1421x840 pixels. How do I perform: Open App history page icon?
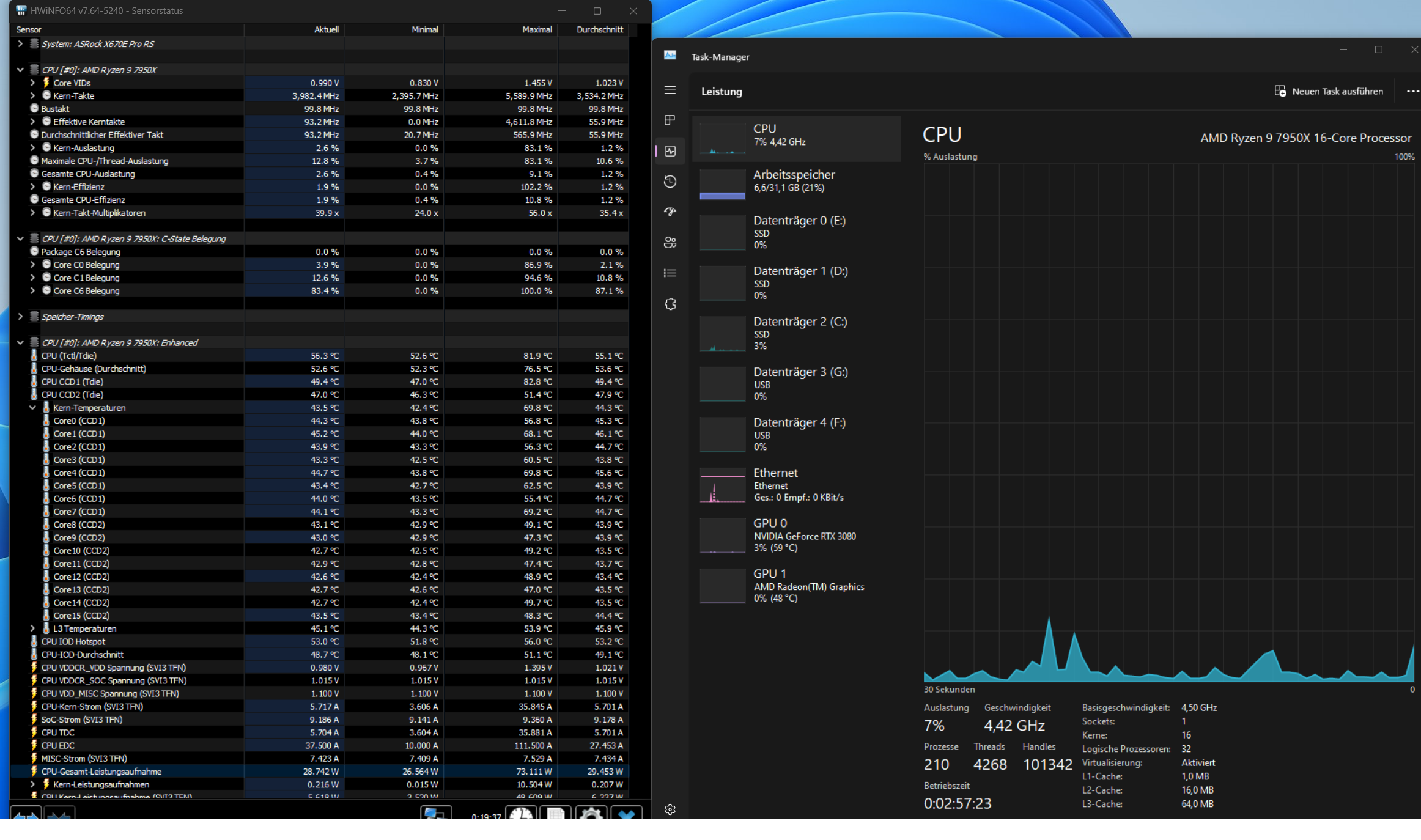tap(670, 182)
